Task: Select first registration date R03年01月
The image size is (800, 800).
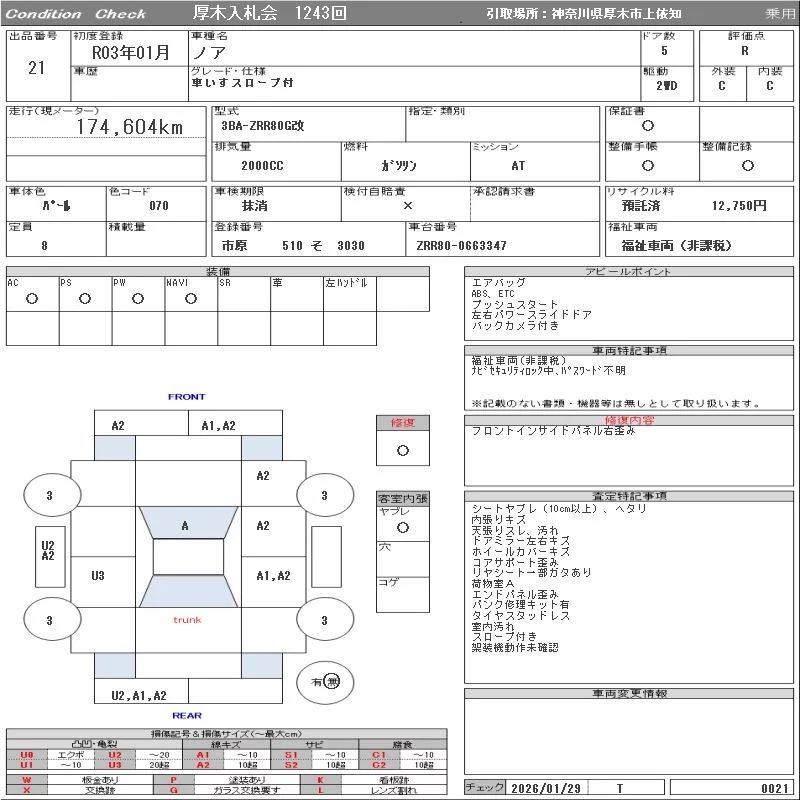Action: [130, 52]
